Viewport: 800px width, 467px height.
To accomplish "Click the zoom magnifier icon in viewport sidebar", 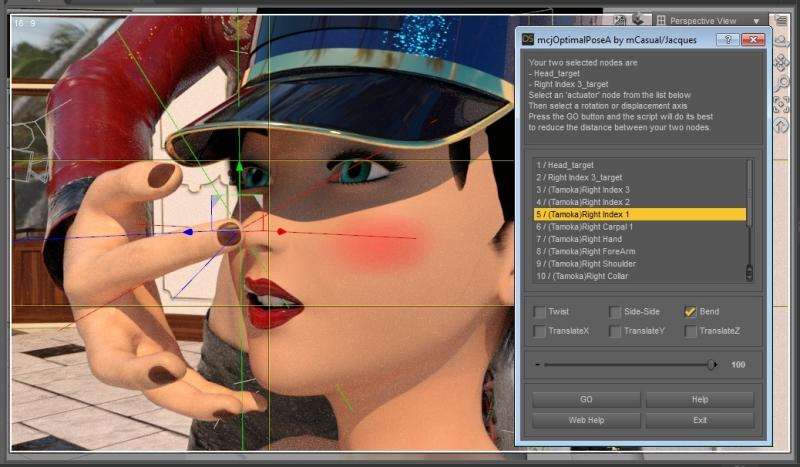I will point(781,84).
